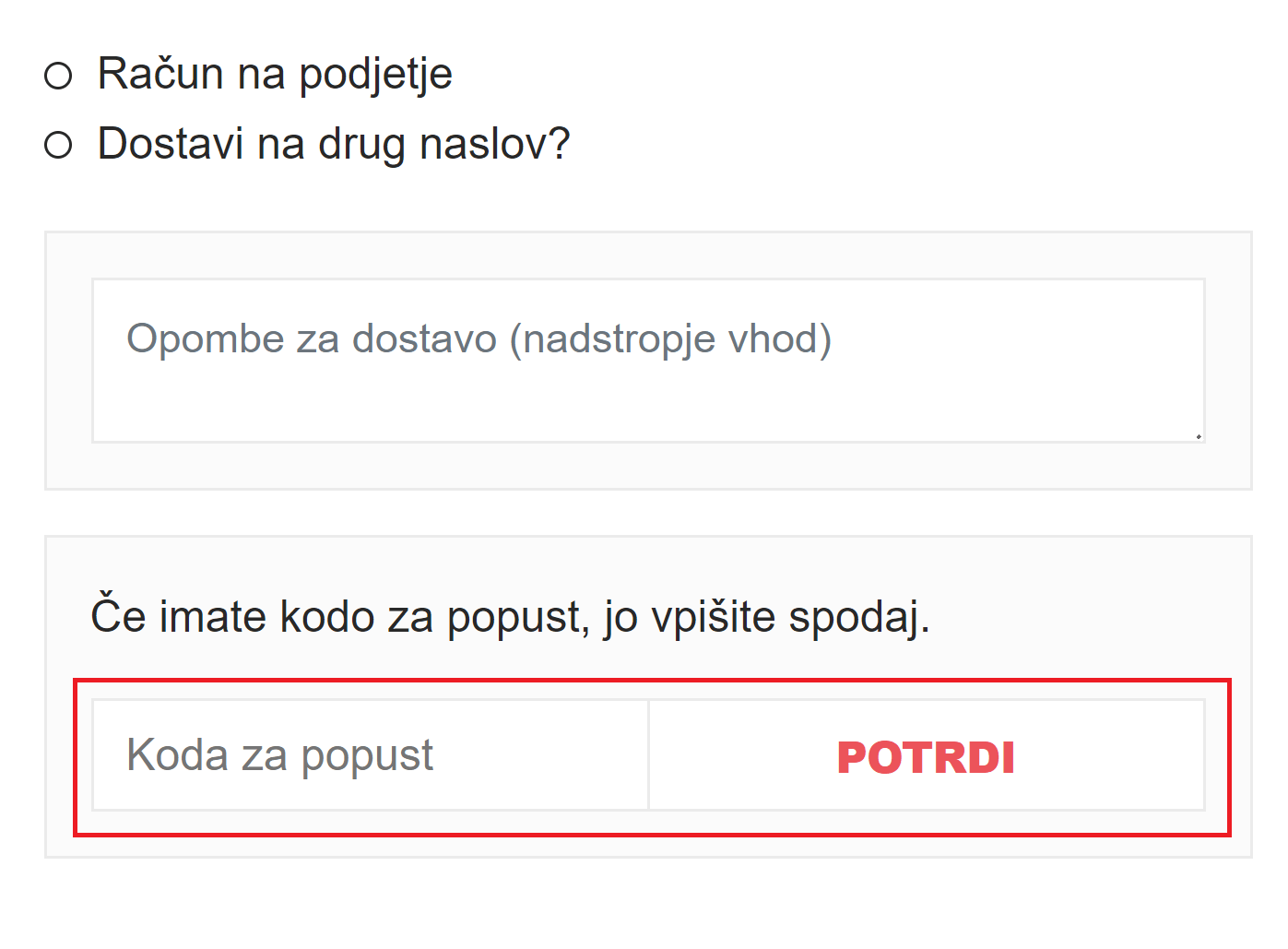The height and width of the screenshot is (949, 1288).
Task: Confirm the discount code with POTRDI
Action: tap(926, 756)
